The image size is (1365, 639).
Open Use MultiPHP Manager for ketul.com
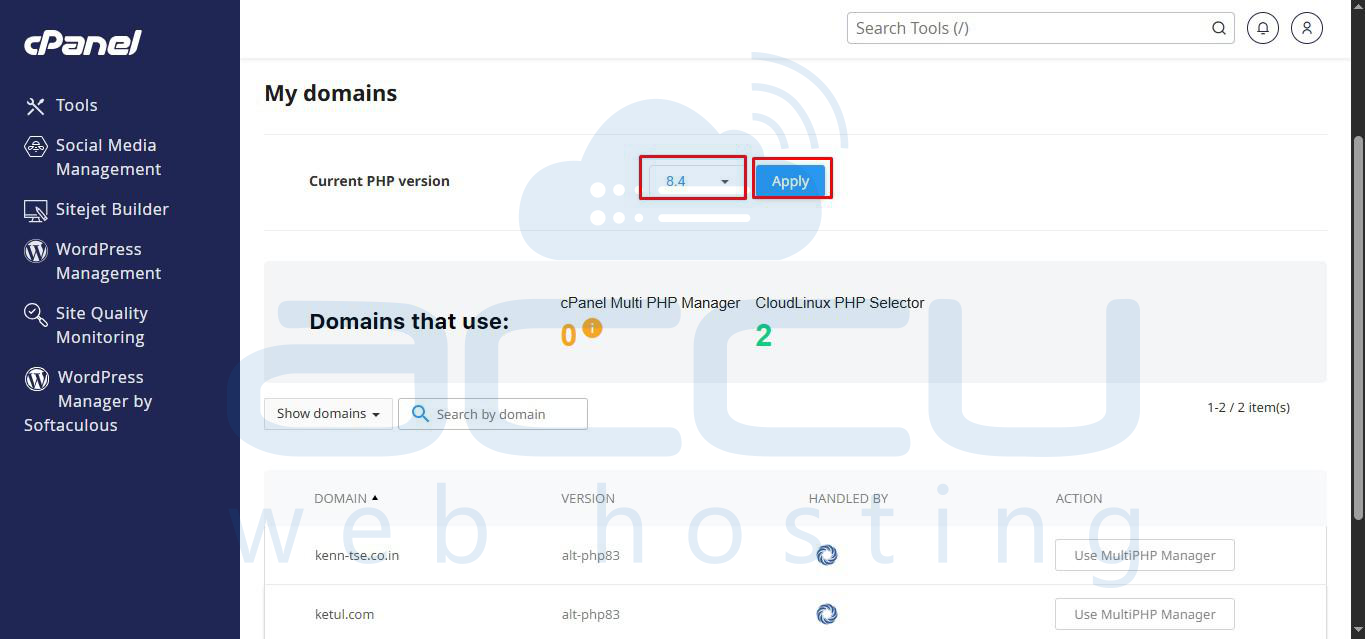[1144, 614]
